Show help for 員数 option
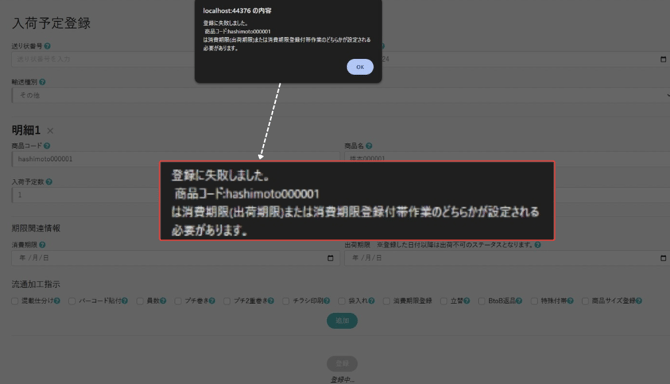 tap(163, 301)
